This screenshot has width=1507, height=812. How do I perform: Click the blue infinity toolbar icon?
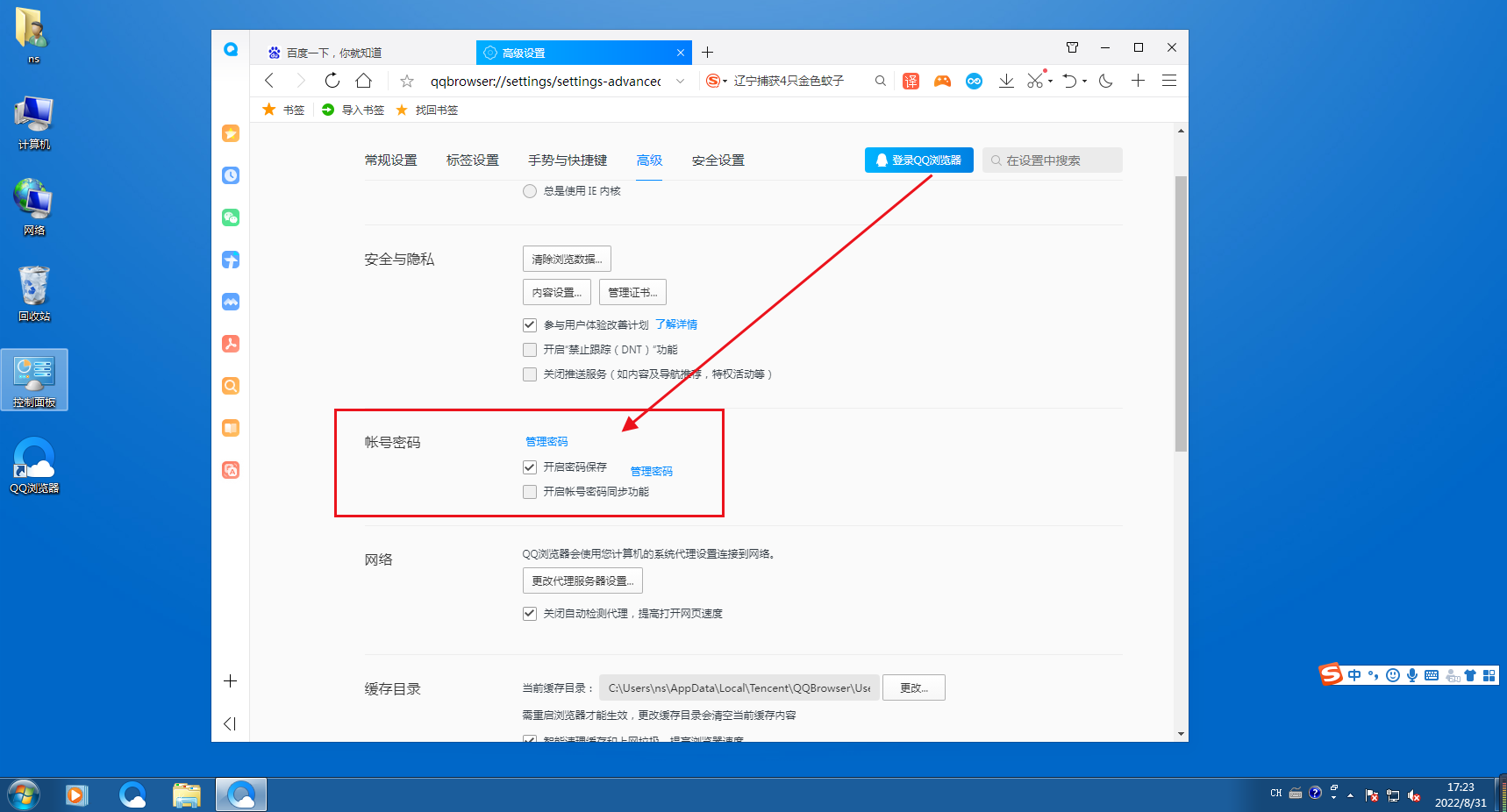click(974, 81)
